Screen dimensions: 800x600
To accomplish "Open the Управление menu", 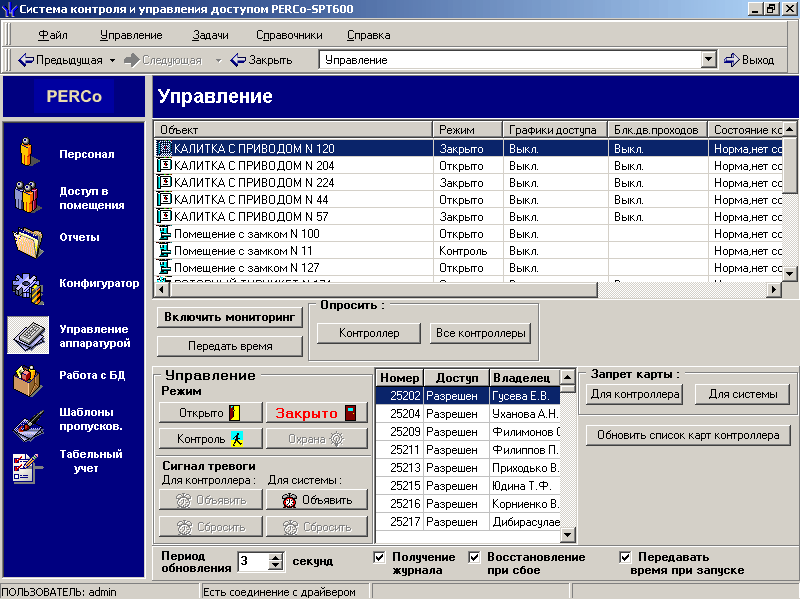I will [x=131, y=35].
